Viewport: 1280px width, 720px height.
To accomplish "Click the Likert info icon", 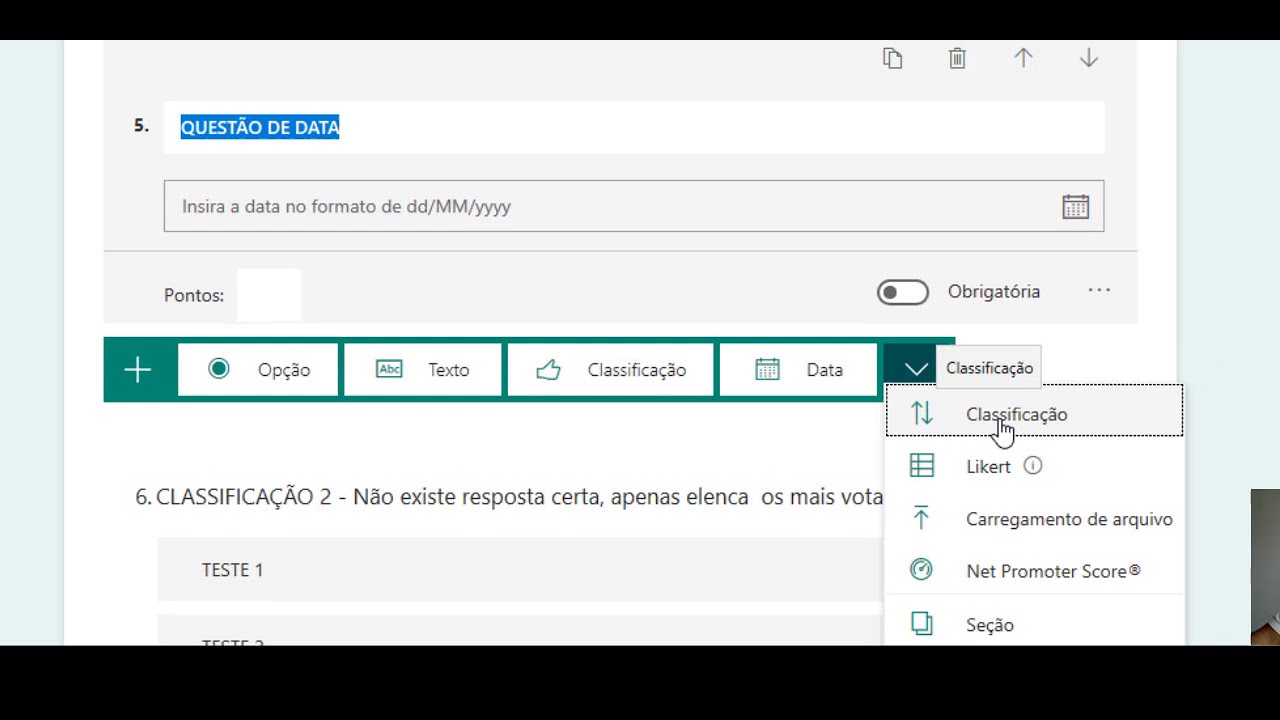I will [x=1033, y=465].
